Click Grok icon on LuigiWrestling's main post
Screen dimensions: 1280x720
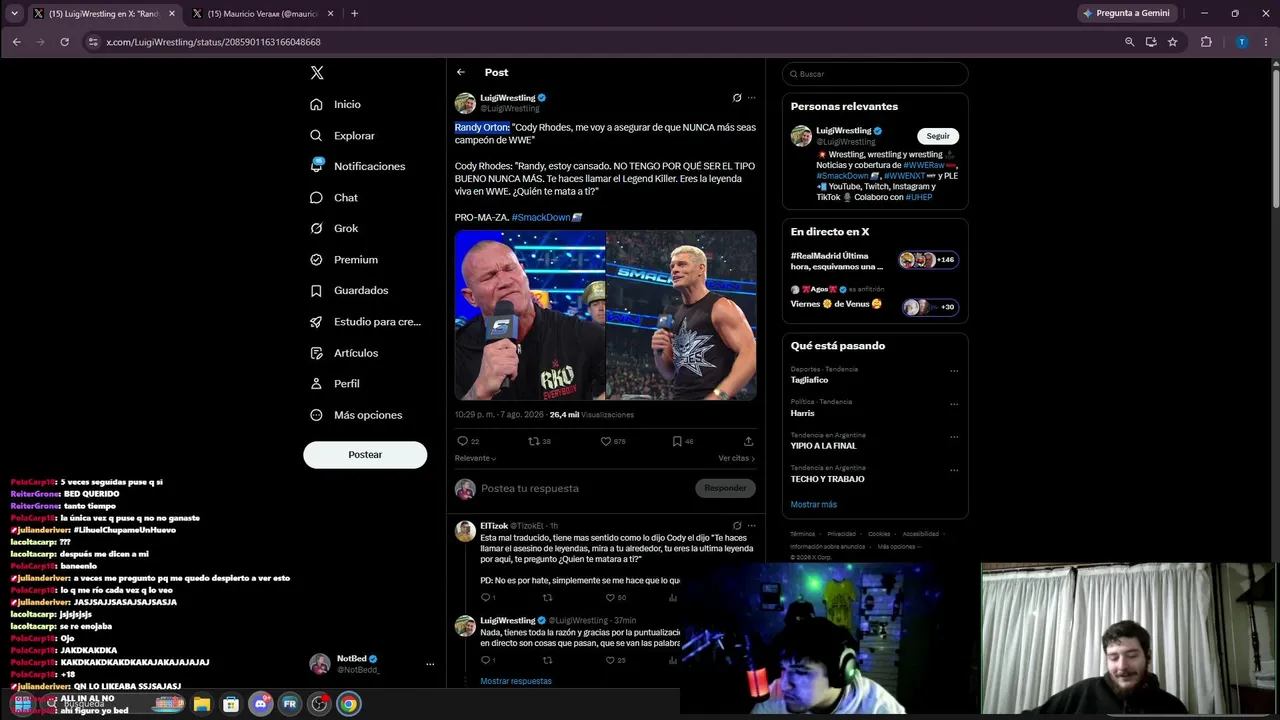coord(737,98)
